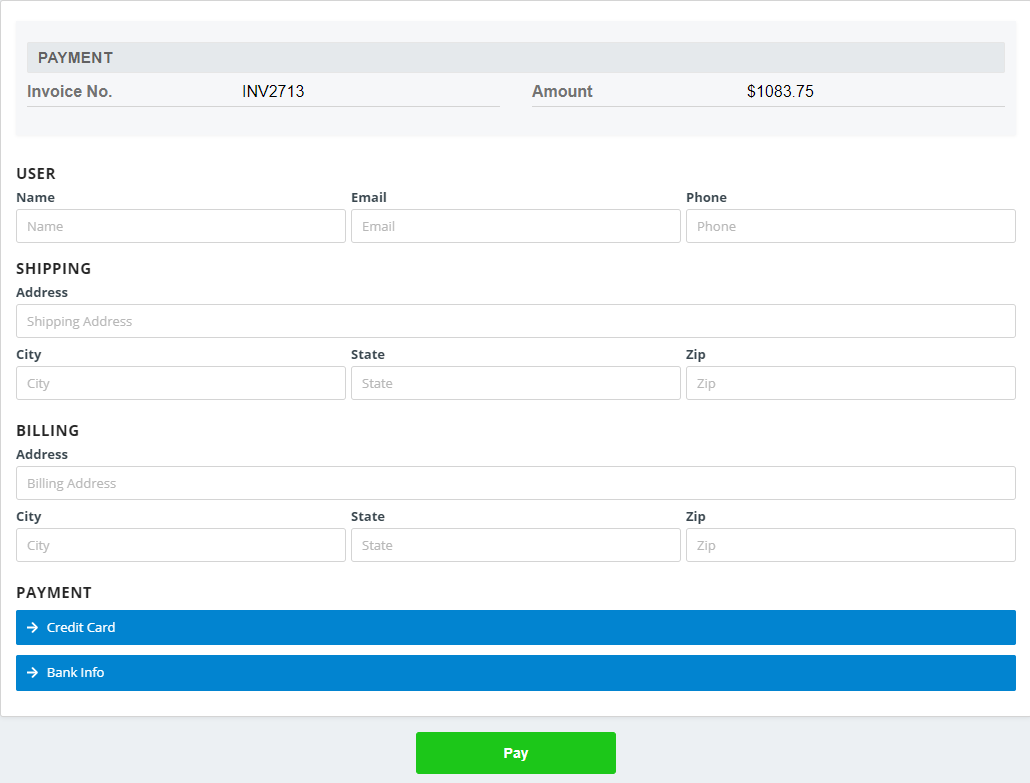The image size is (1030, 783).
Task: Click the arrow icon on Credit Card bar
Action: click(x=32, y=627)
